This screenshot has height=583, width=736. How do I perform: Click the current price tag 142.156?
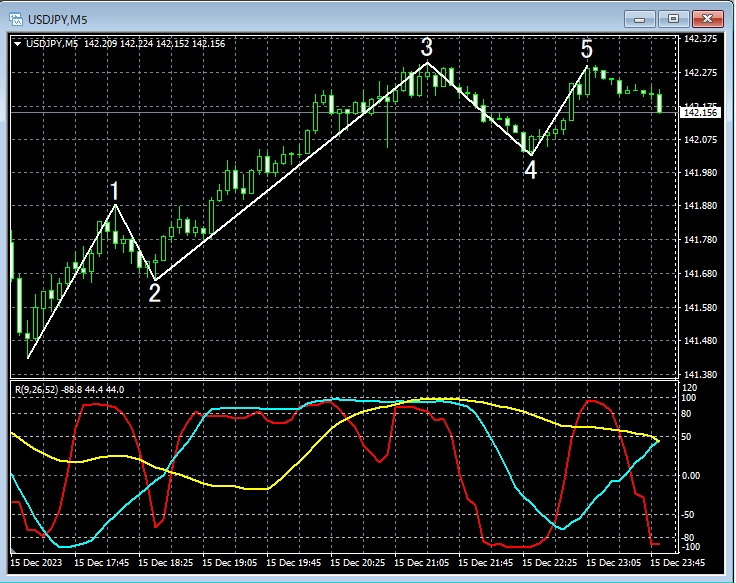pos(700,113)
